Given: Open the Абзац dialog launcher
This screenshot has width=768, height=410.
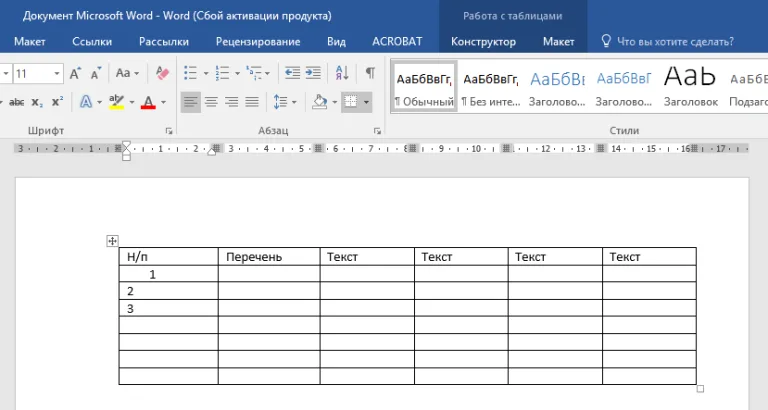Looking at the screenshot, I should 377,131.
